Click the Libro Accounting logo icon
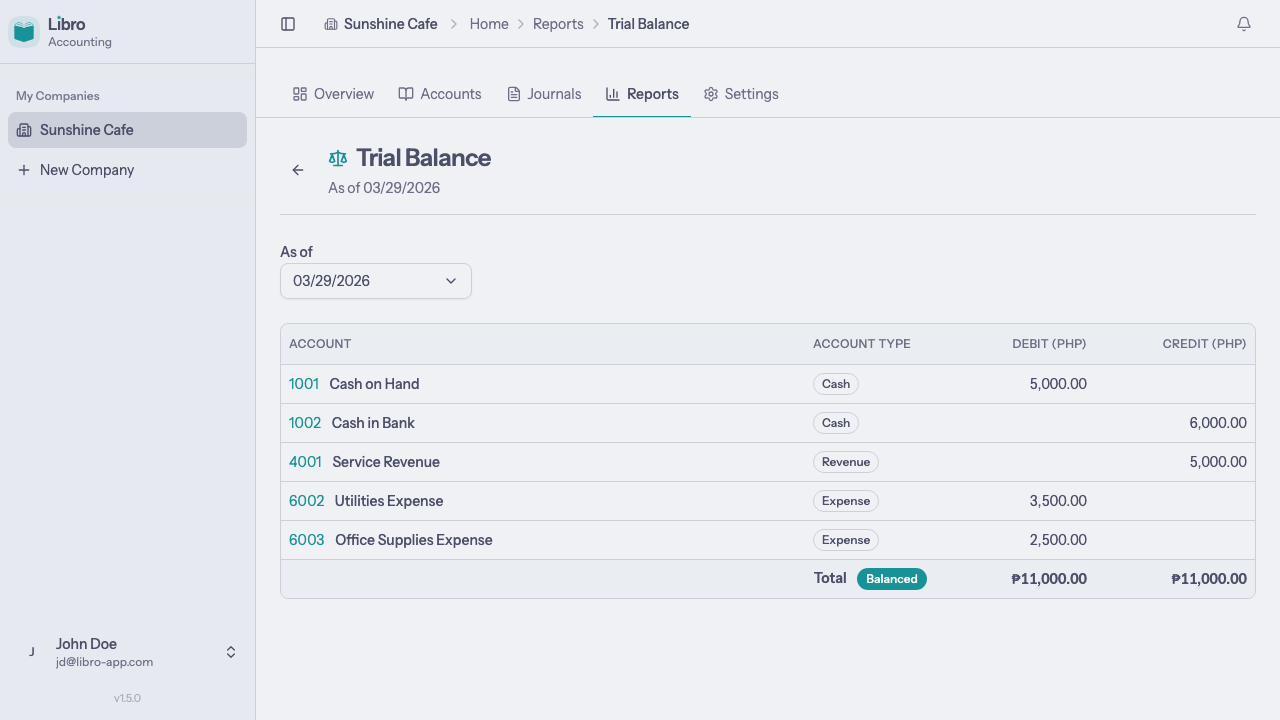 22,31
